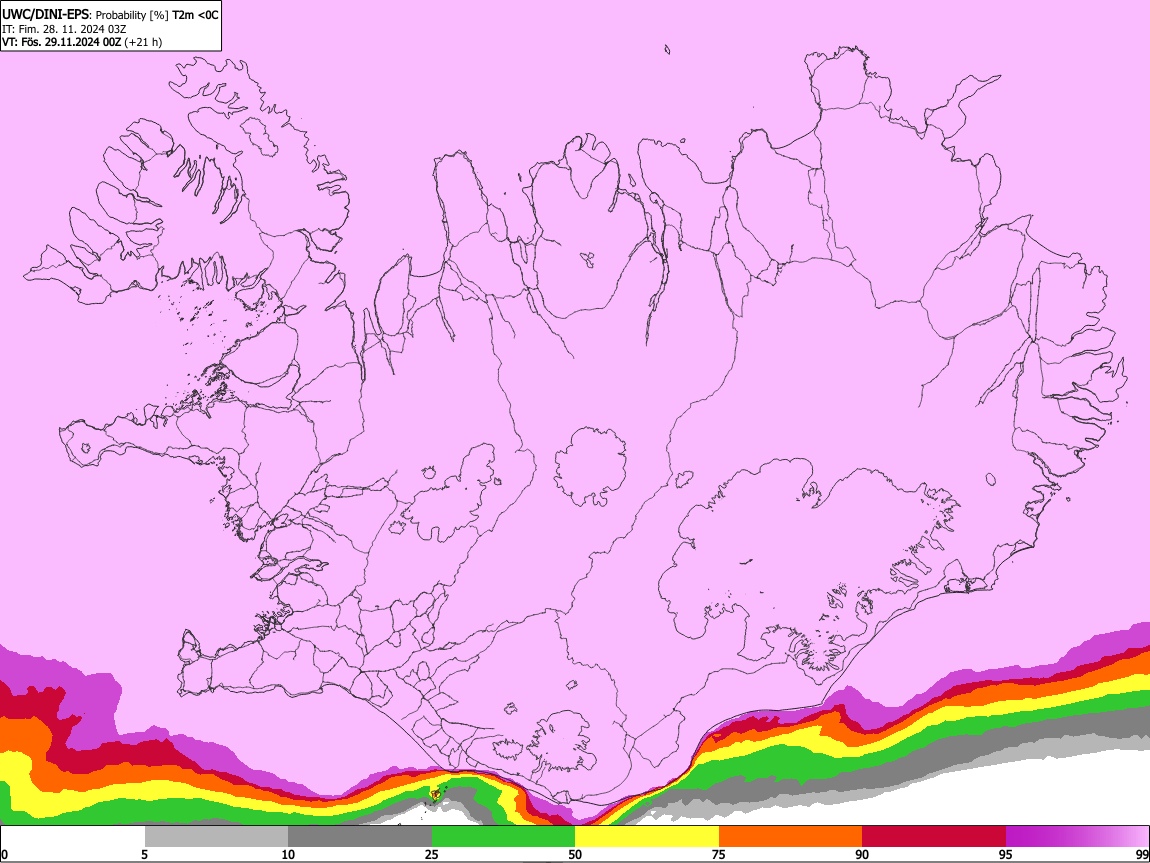Click the light gray 5–10% legend swatch
The image size is (1150, 863).
click(x=216, y=836)
